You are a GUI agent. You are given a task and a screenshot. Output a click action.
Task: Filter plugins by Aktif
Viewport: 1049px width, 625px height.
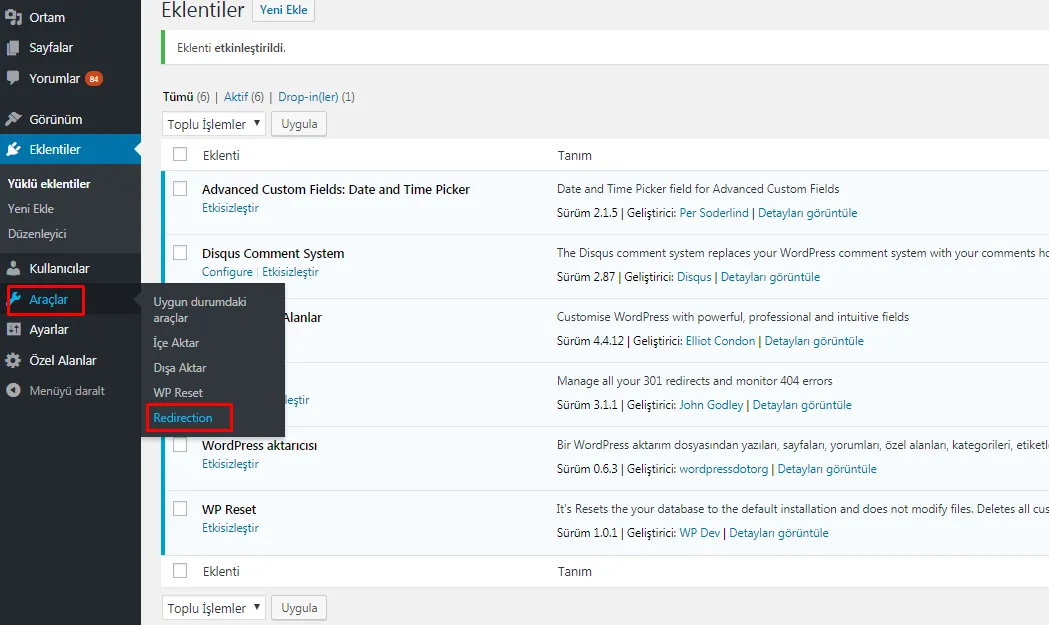coord(235,97)
